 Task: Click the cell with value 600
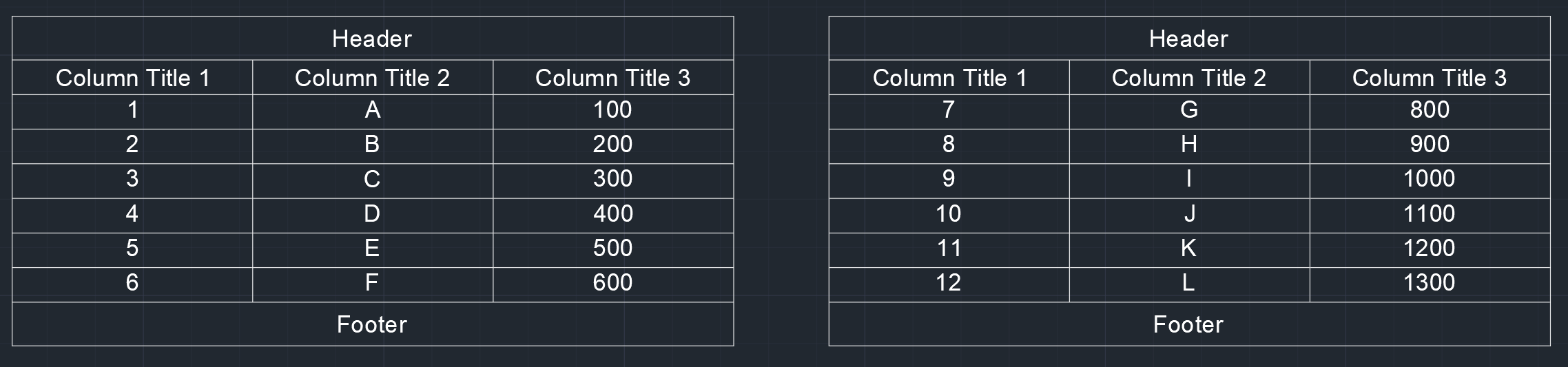click(612, 283)
